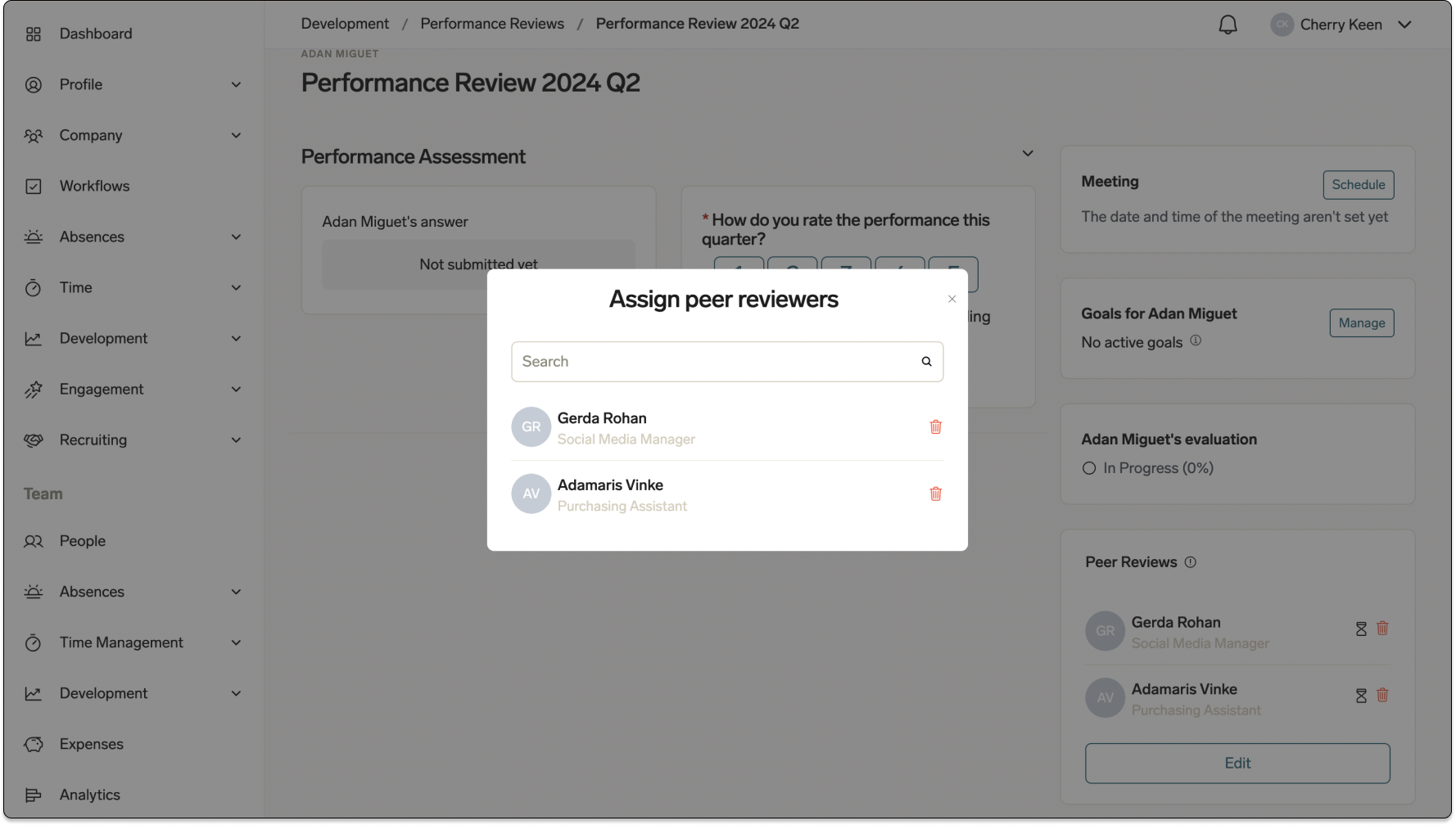Click the info icon beside Peer Reviews
This screenshot has width=1456, height=825.
(x=1191, y=561)
